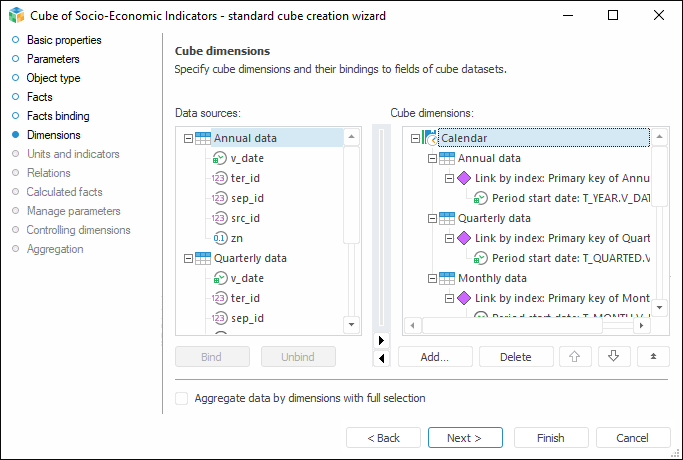683x460 pixels.
Task: Click the Add... button
Action: pos(434,355)
